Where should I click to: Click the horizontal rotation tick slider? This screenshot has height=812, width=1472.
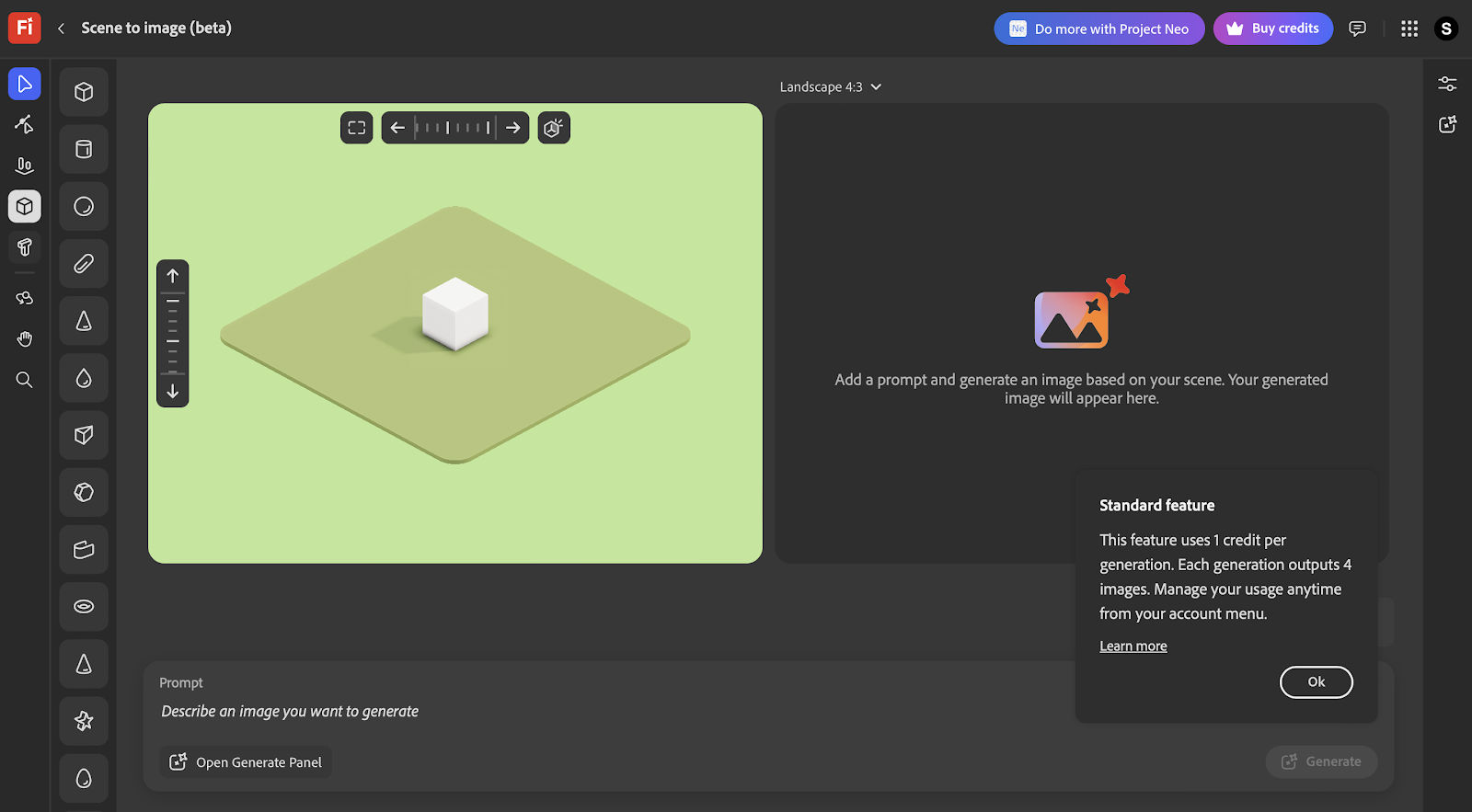(x=455, y=128)
